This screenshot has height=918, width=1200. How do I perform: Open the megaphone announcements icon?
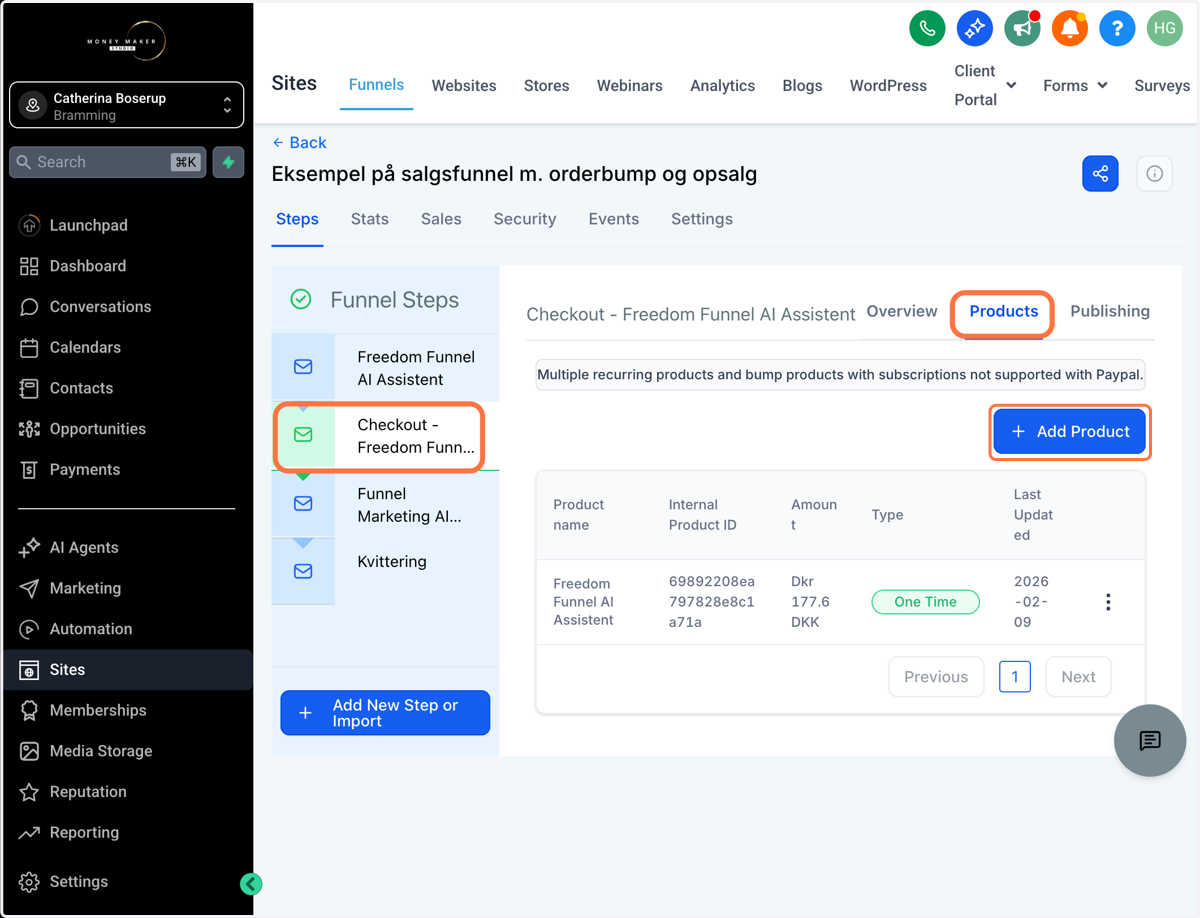coord(1022,28)
